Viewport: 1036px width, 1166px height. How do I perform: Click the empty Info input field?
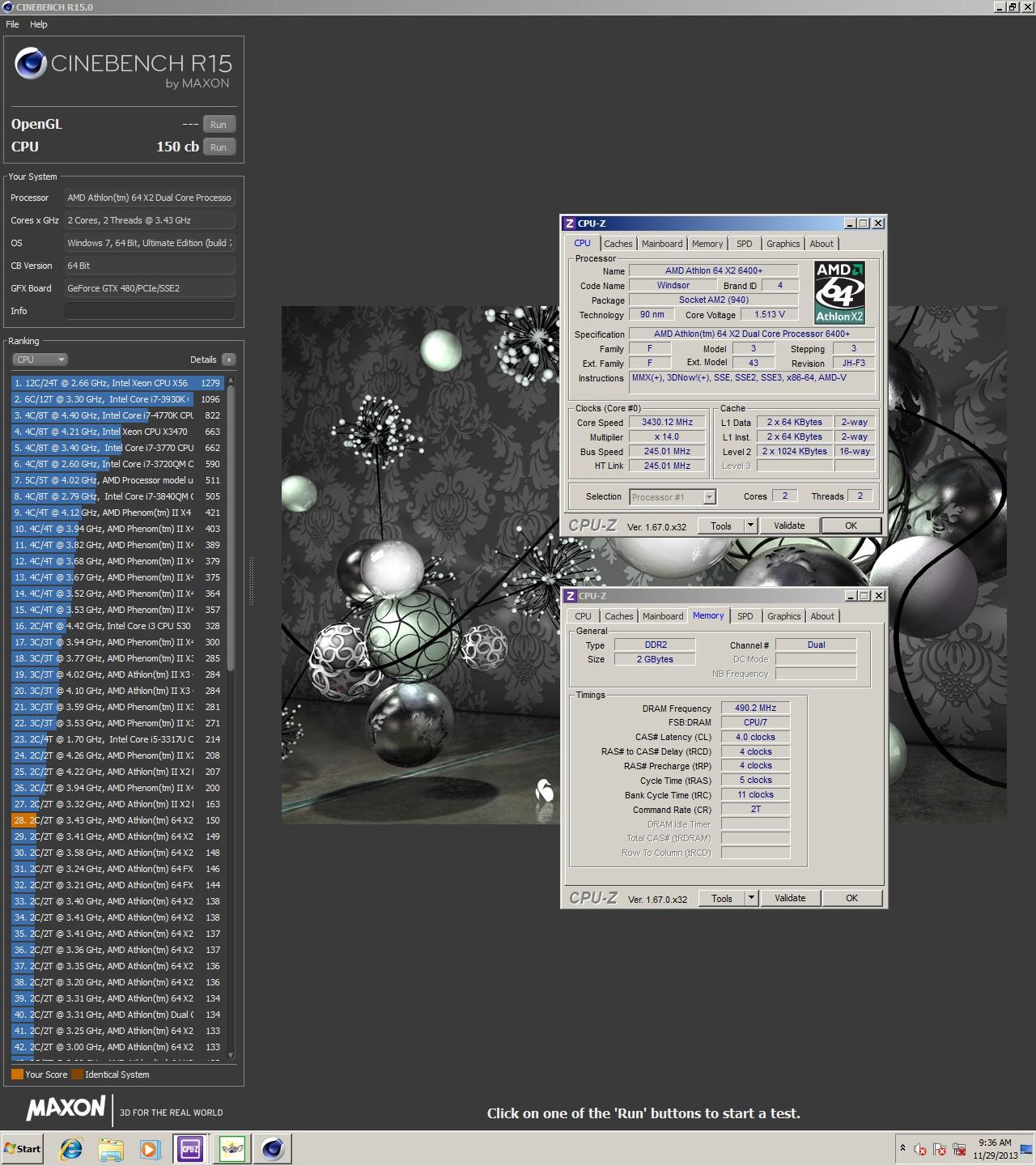150,311
